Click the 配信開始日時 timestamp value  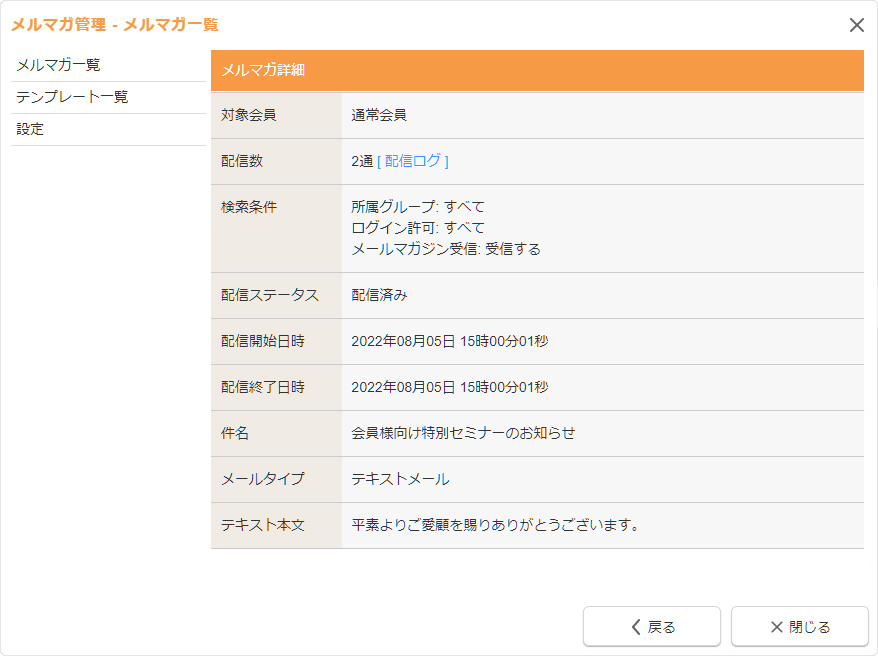(x=449, y=341)
